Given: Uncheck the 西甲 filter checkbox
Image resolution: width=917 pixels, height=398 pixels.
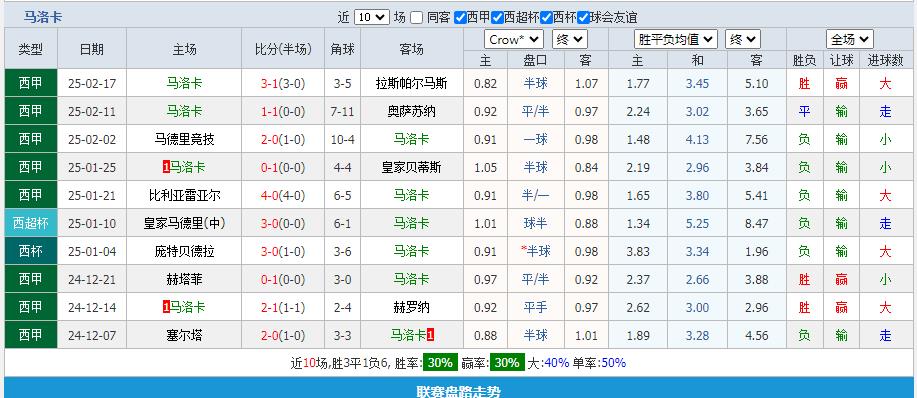Looking at the screenshot, I should (x=461, y=18).
